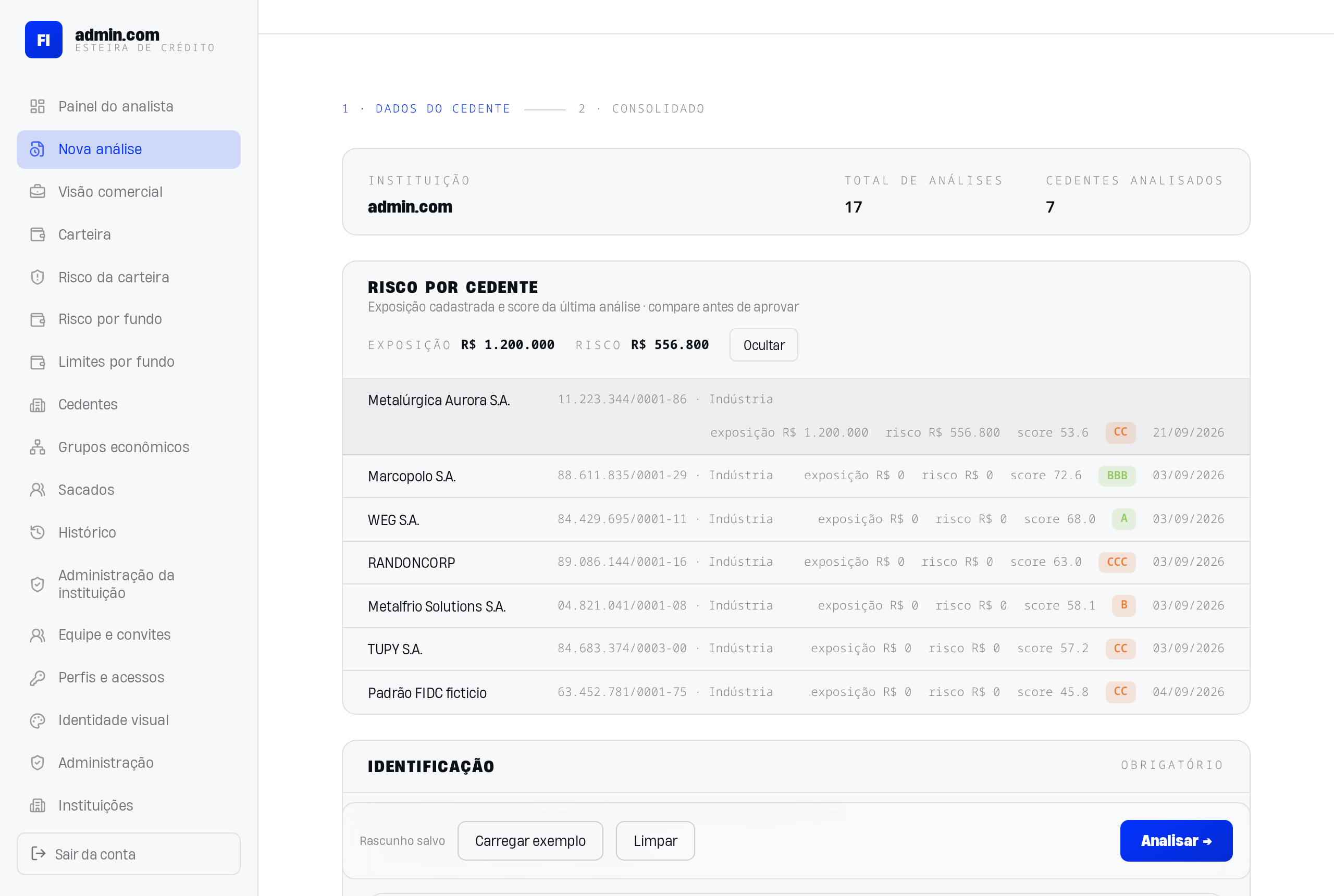
Task: Go to step 2 Consolidado
Action: click(x=641, y=108)
